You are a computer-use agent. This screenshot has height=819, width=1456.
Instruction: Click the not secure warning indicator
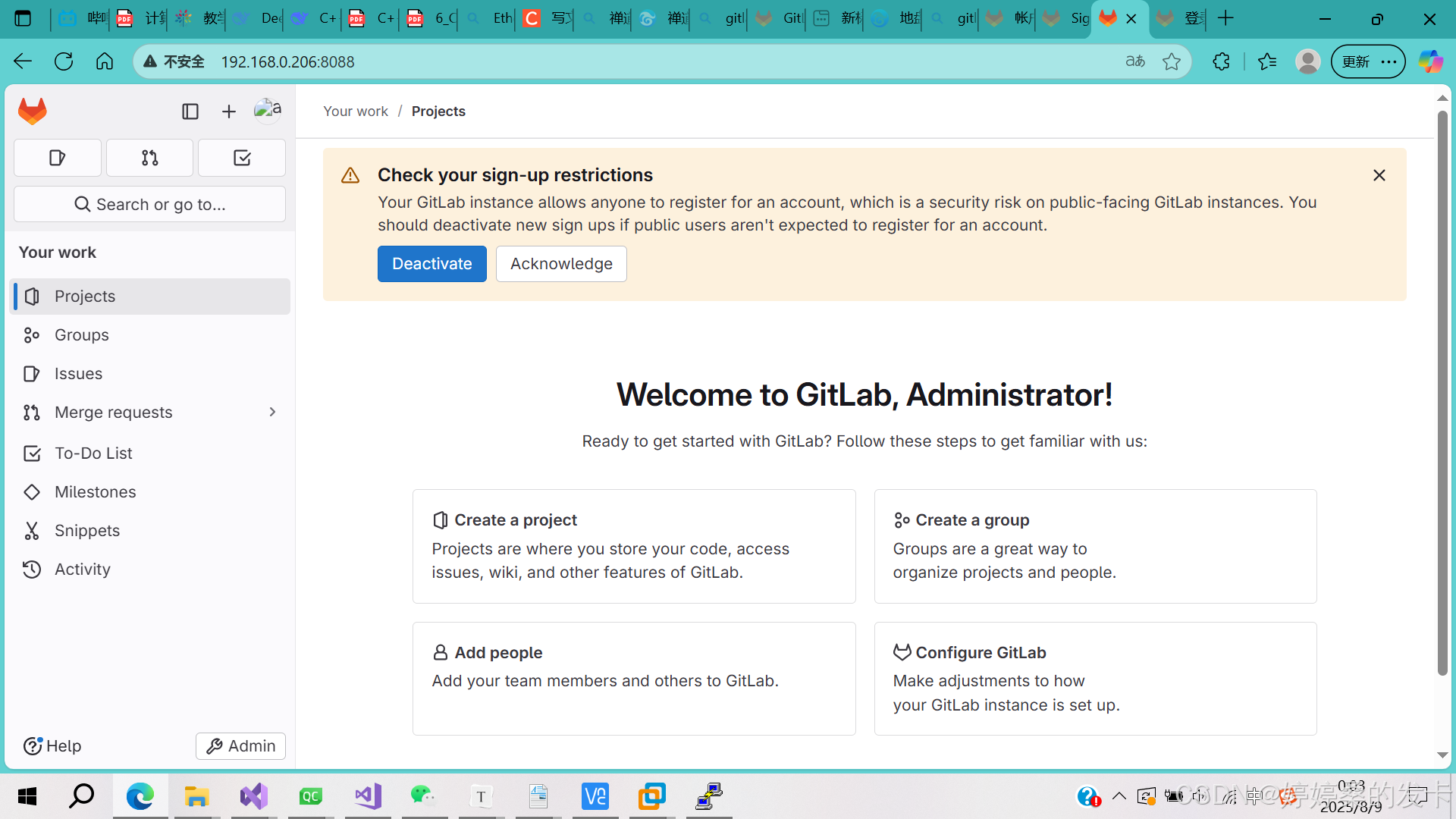174,61
